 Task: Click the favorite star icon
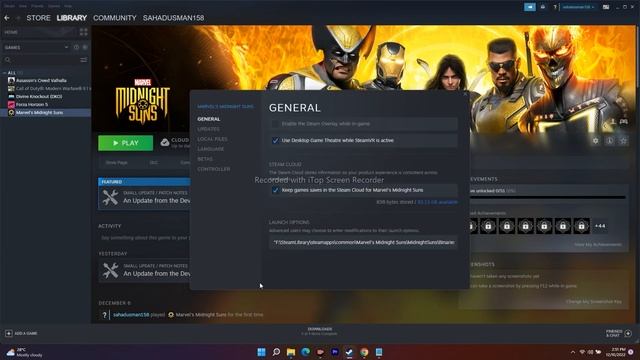pyautogui.click(x=623, y=140)
